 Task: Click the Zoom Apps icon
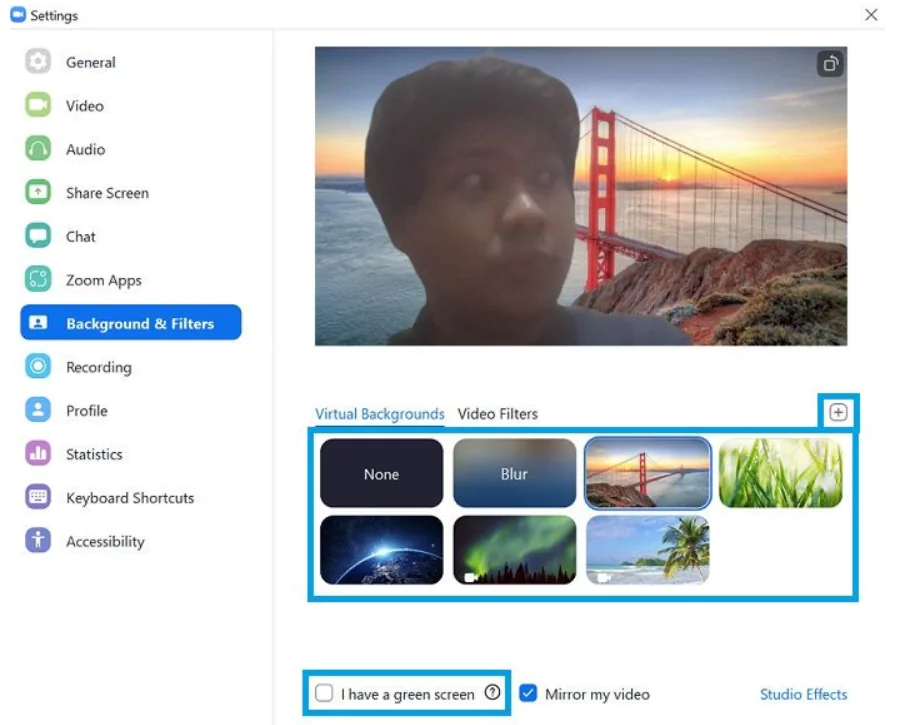pyautogui.click(x=38, y=279)
